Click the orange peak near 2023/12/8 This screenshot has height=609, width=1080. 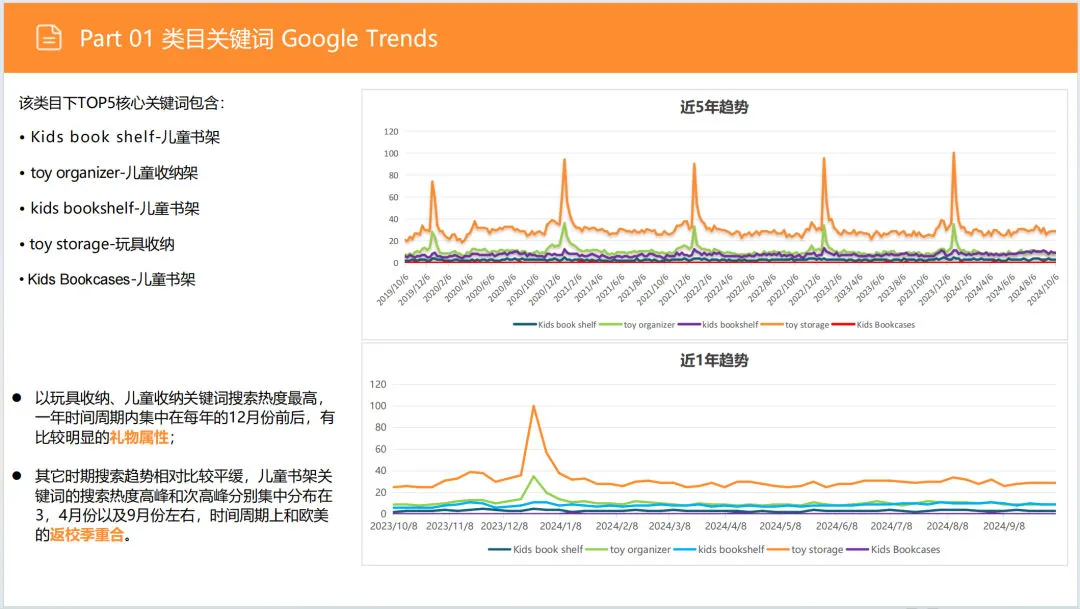(x=535, y=406)
